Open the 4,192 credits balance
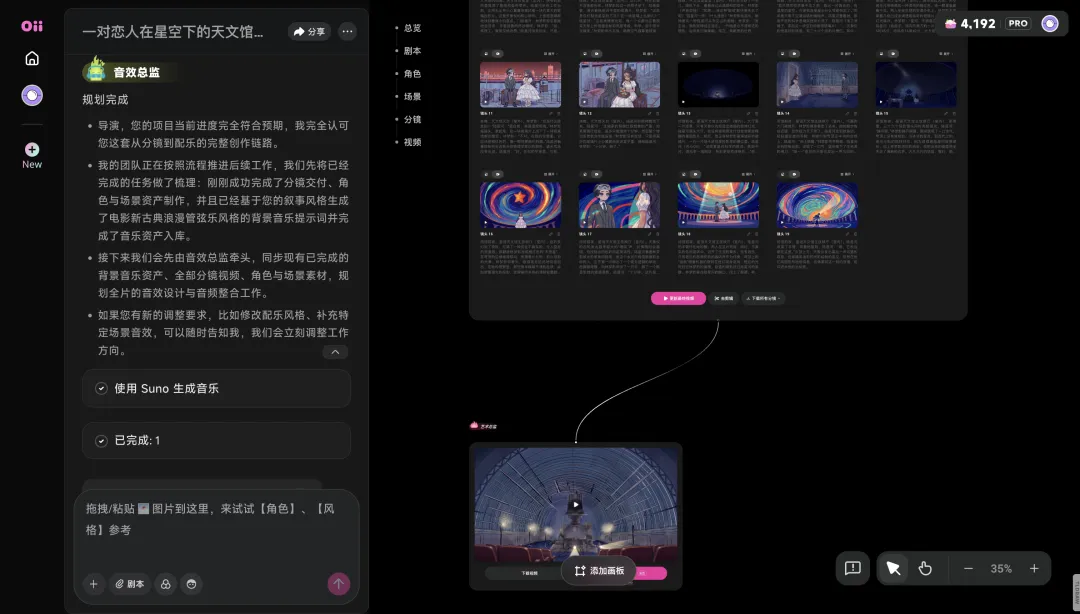 pos(970,23)
